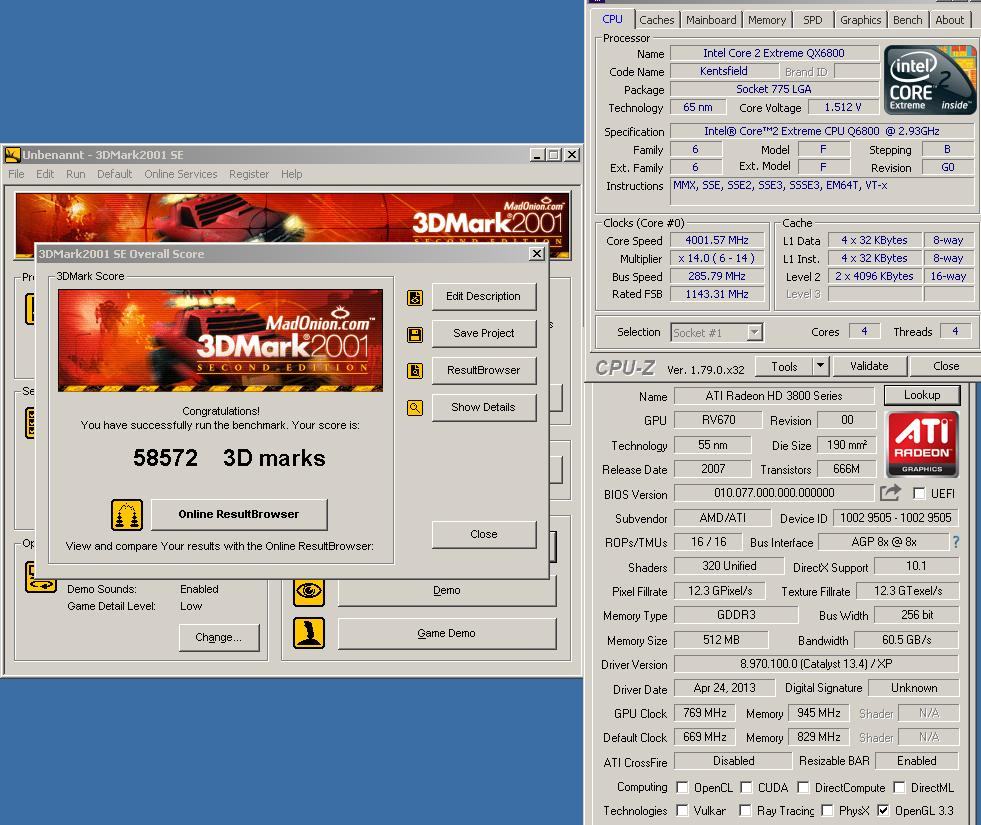Toggle the Vulkan checkbox
Screen dimensions: 981x825
pos(683,811)
